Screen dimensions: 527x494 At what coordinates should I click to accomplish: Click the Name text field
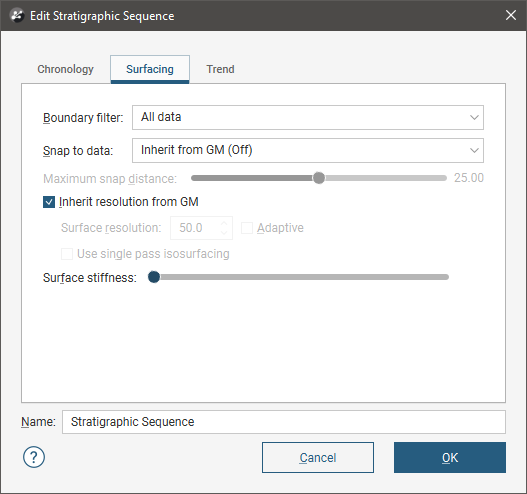(284, 422)
